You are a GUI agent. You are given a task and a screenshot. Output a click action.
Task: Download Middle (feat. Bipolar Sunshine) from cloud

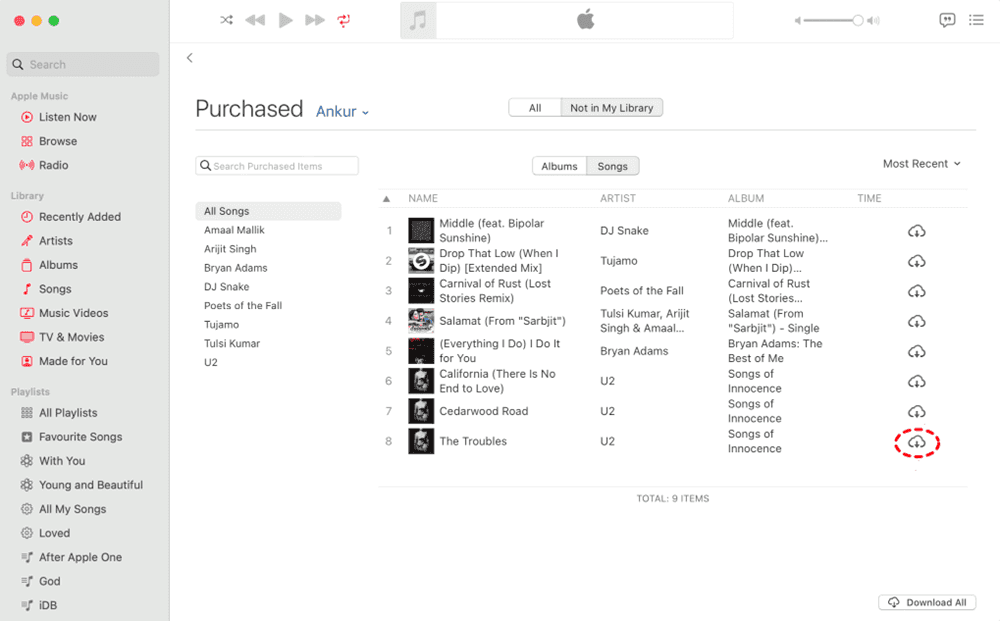pyautogui.click(x=916, y=231)
